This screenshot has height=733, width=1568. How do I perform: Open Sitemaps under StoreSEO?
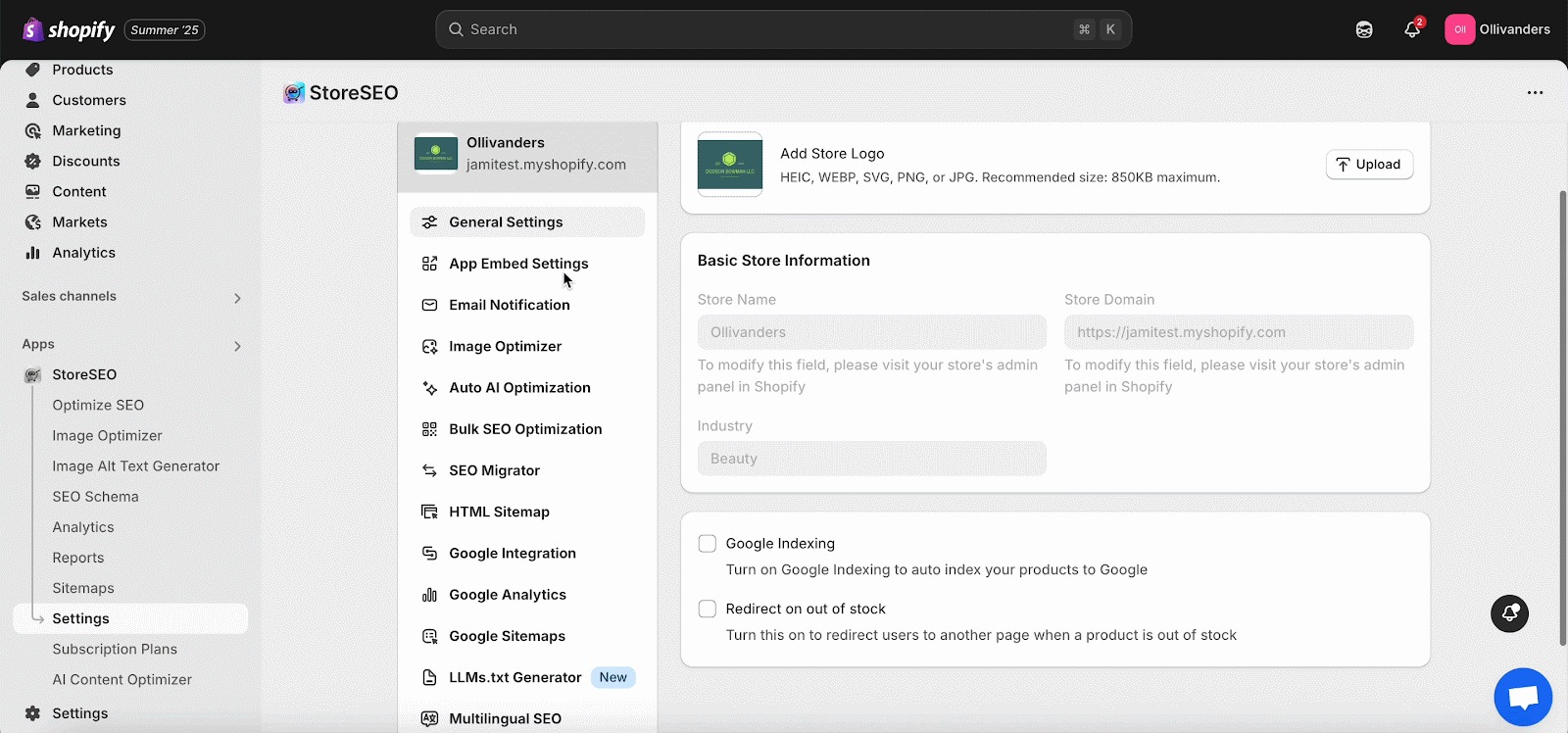(83, 588)
